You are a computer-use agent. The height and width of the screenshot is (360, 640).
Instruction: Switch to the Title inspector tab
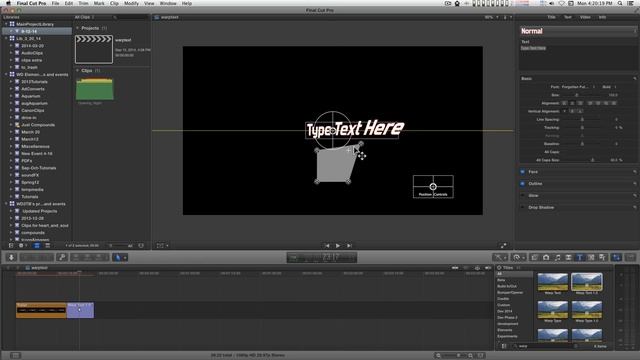point(551,17)
